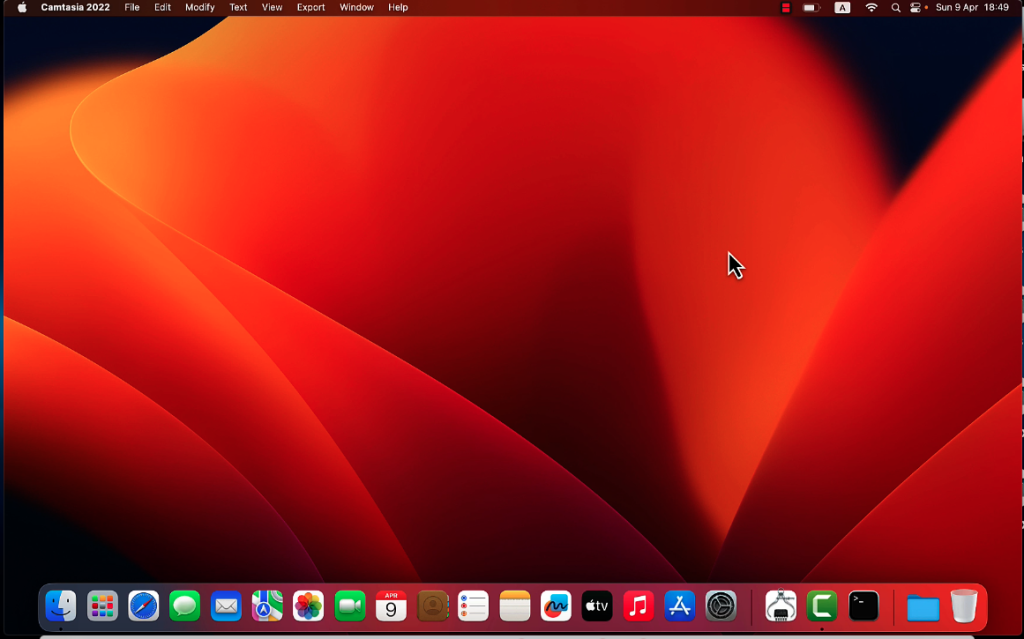Open Launchpad from the Dock
The image size is (1024, 639).
(x=103, y=606)
